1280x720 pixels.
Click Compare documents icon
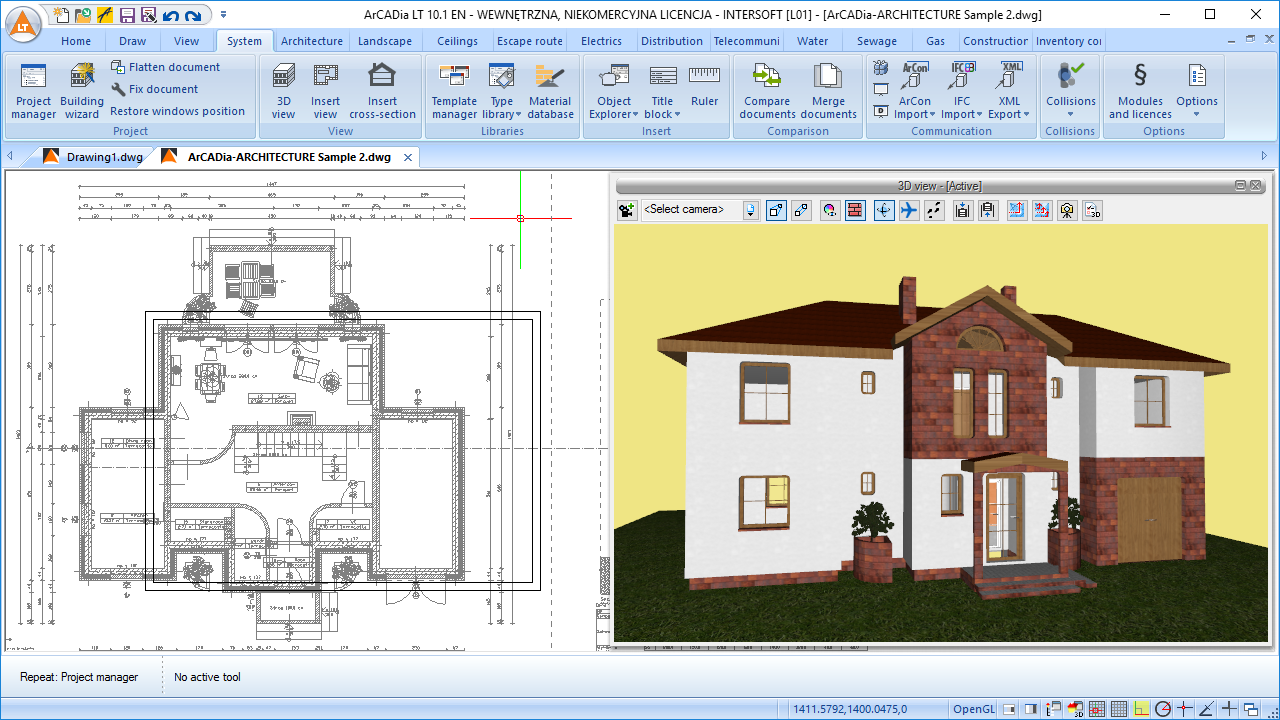click(767, 90)
